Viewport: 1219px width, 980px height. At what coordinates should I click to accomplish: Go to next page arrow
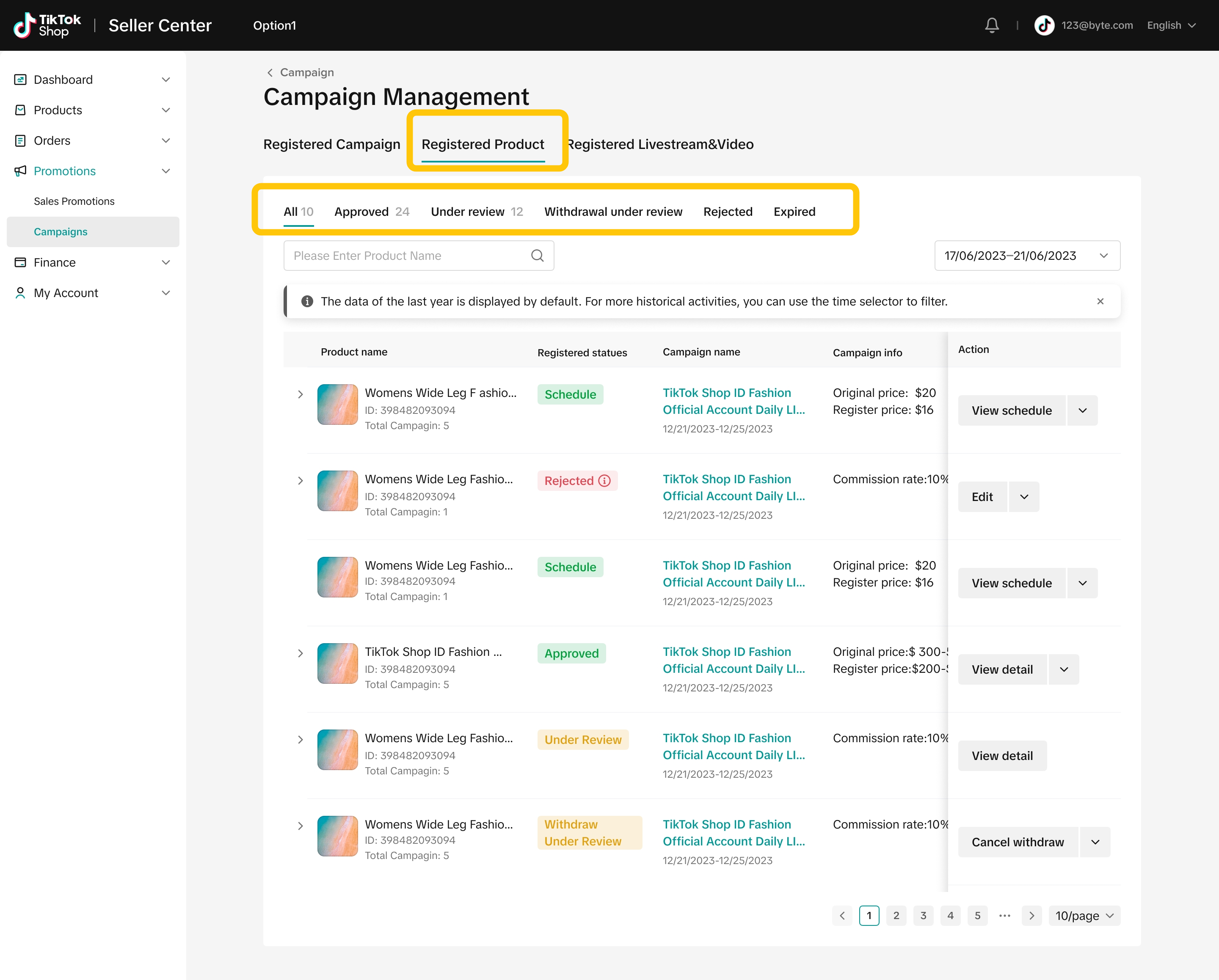coord(1031,916)
